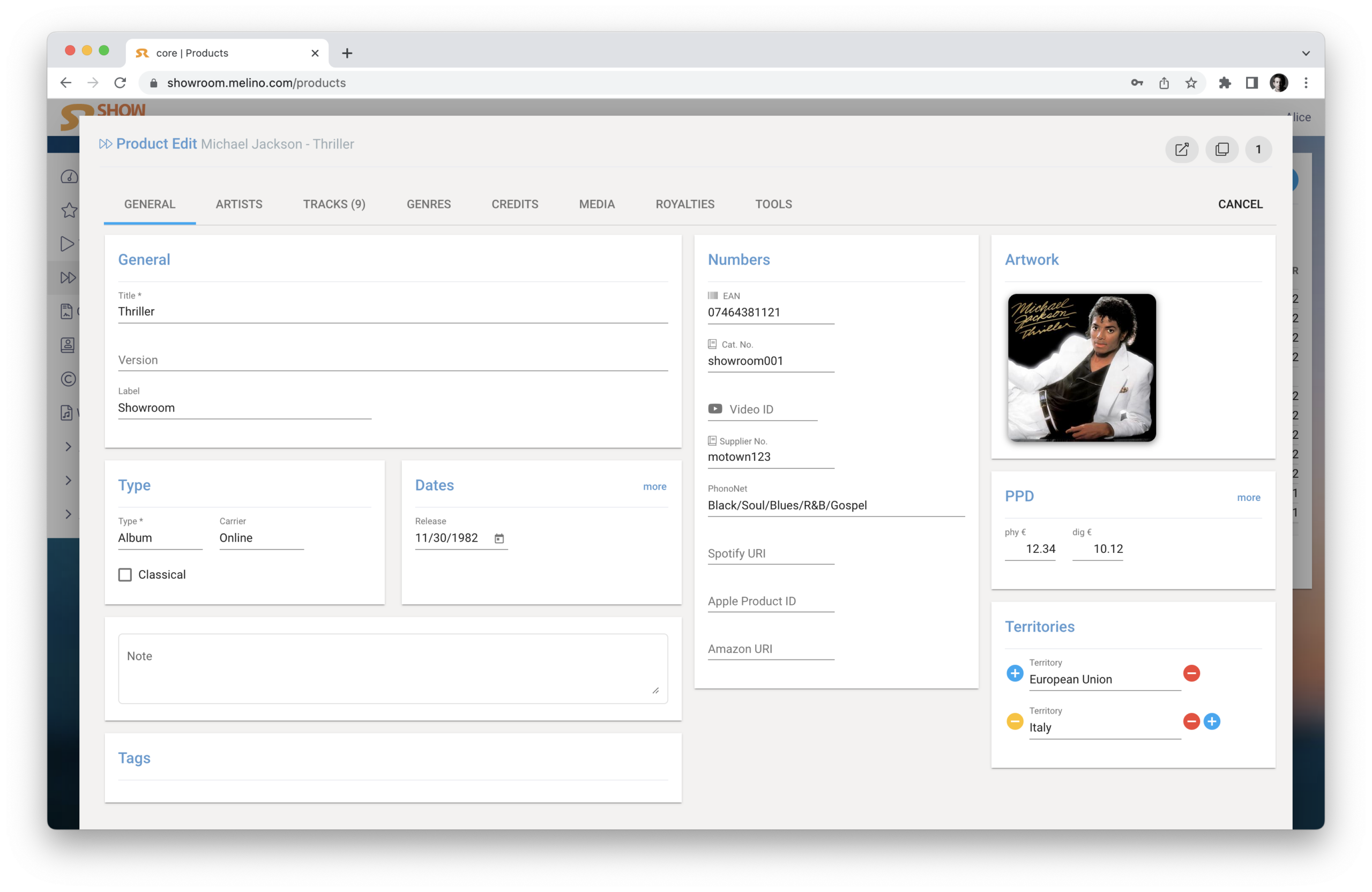Image resolution: width=1372 pixels, height=892 pixels.
Task: Open the Type dropdown showing Album
Action: click(x=160, y=538)
